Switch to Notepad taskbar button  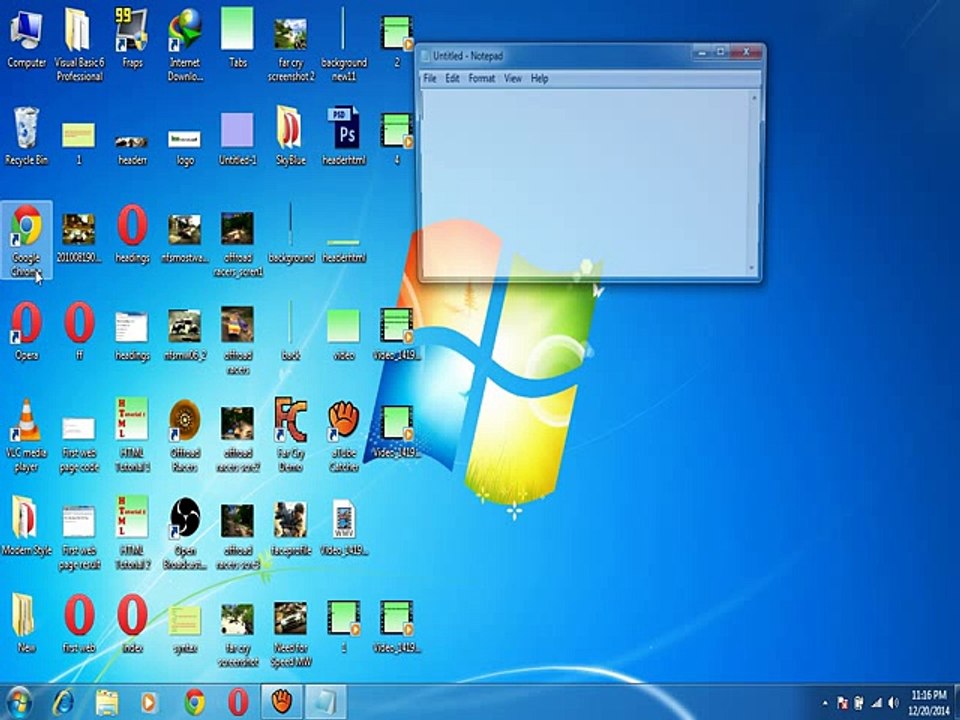325,702
